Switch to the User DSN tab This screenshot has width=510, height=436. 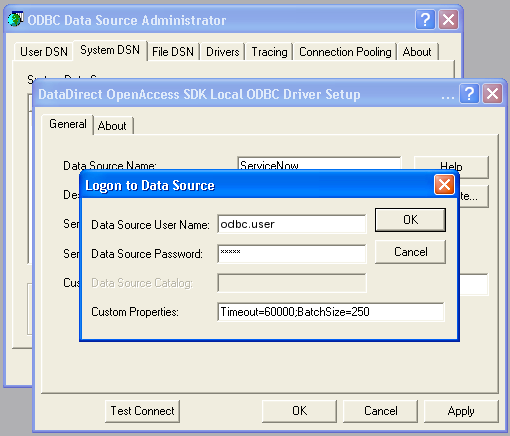click(44, 52)
